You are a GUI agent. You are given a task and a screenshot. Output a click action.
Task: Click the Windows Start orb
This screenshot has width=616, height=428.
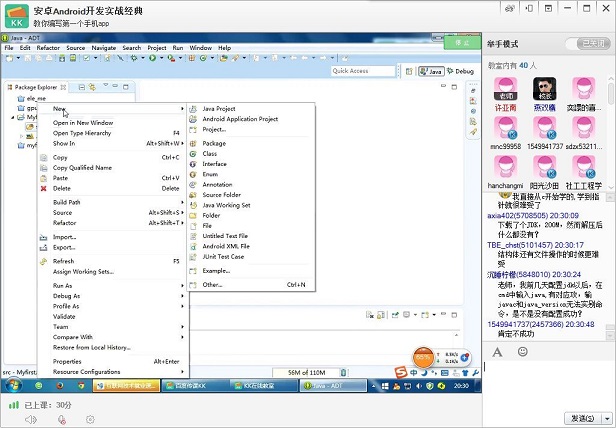tap(13, 386)
